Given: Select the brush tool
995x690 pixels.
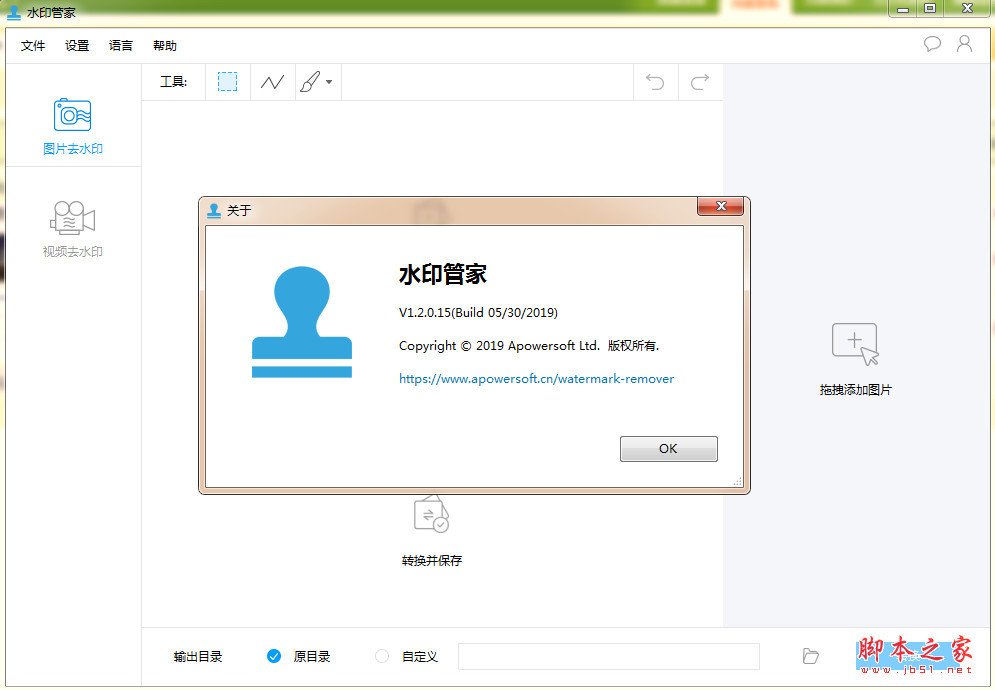Looking at the screenshot, I should pos(310,82).
